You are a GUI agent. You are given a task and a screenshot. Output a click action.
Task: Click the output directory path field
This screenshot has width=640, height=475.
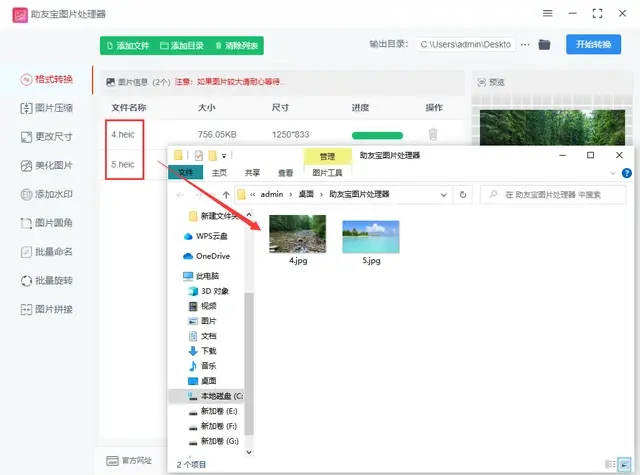[465, 44]
